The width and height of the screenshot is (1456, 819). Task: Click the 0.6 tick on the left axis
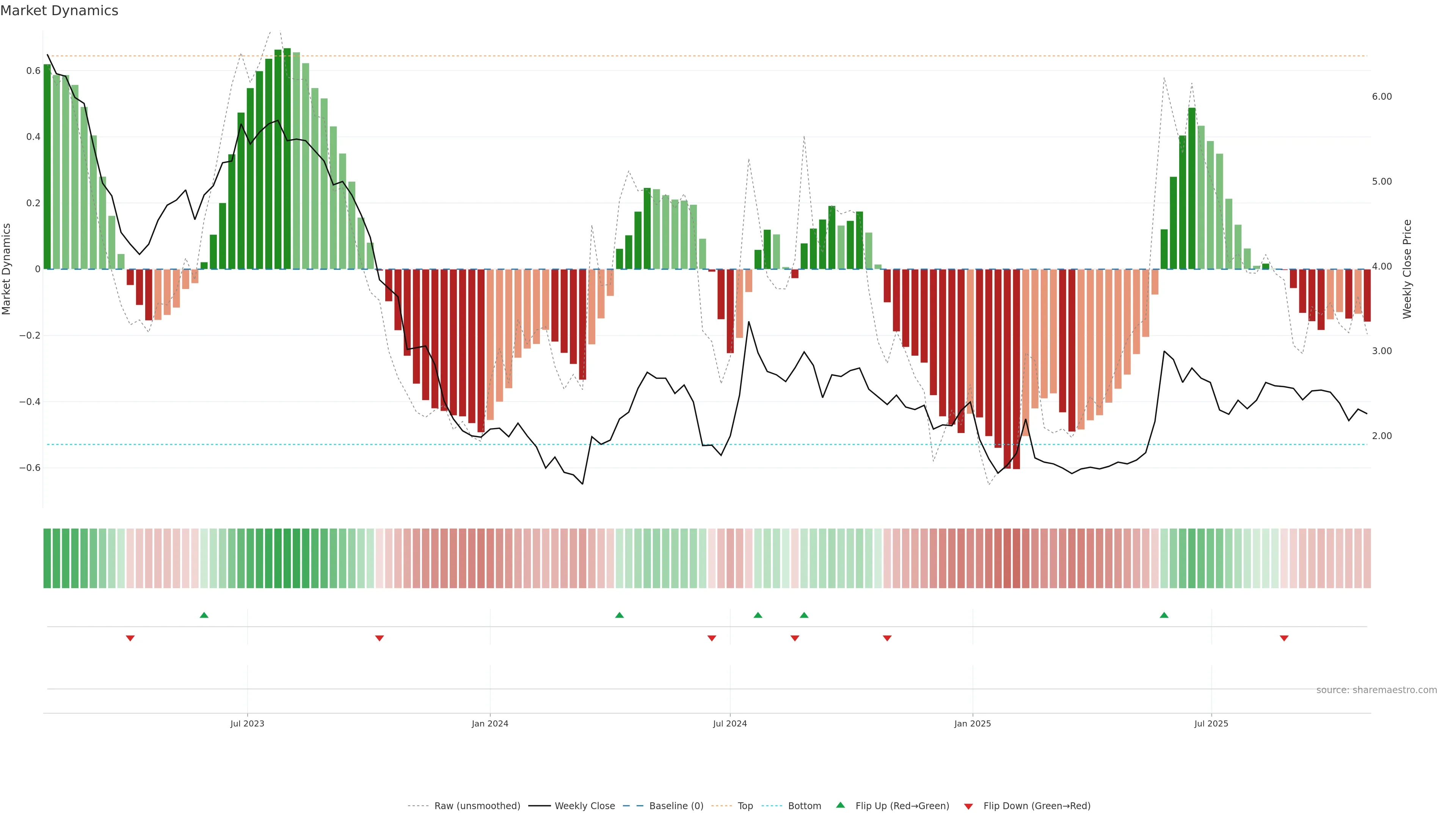33,71
